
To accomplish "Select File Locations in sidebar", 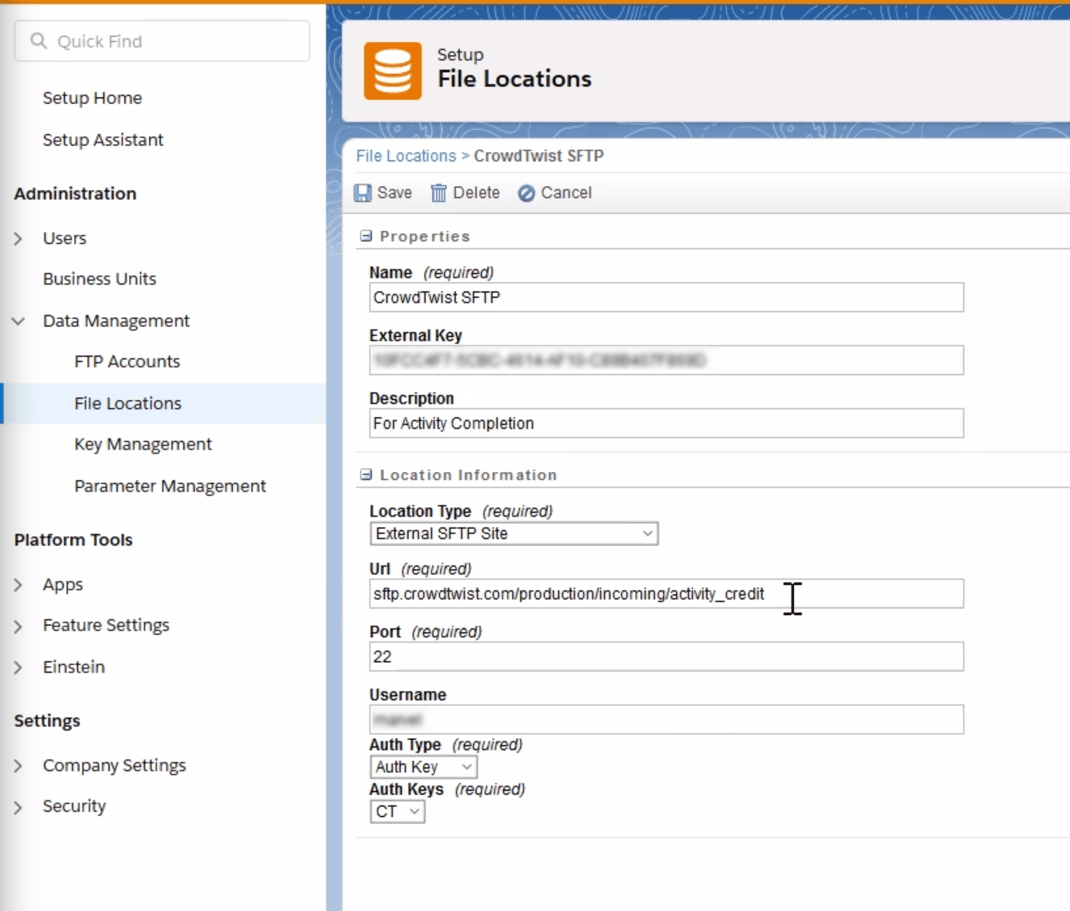I will tap(128, 403).
